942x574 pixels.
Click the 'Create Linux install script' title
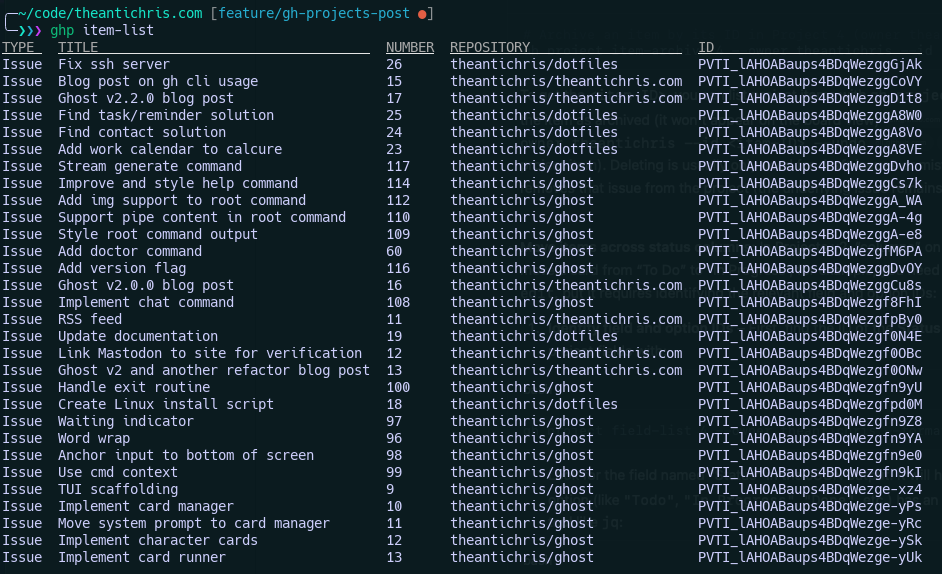click(166, 404)
